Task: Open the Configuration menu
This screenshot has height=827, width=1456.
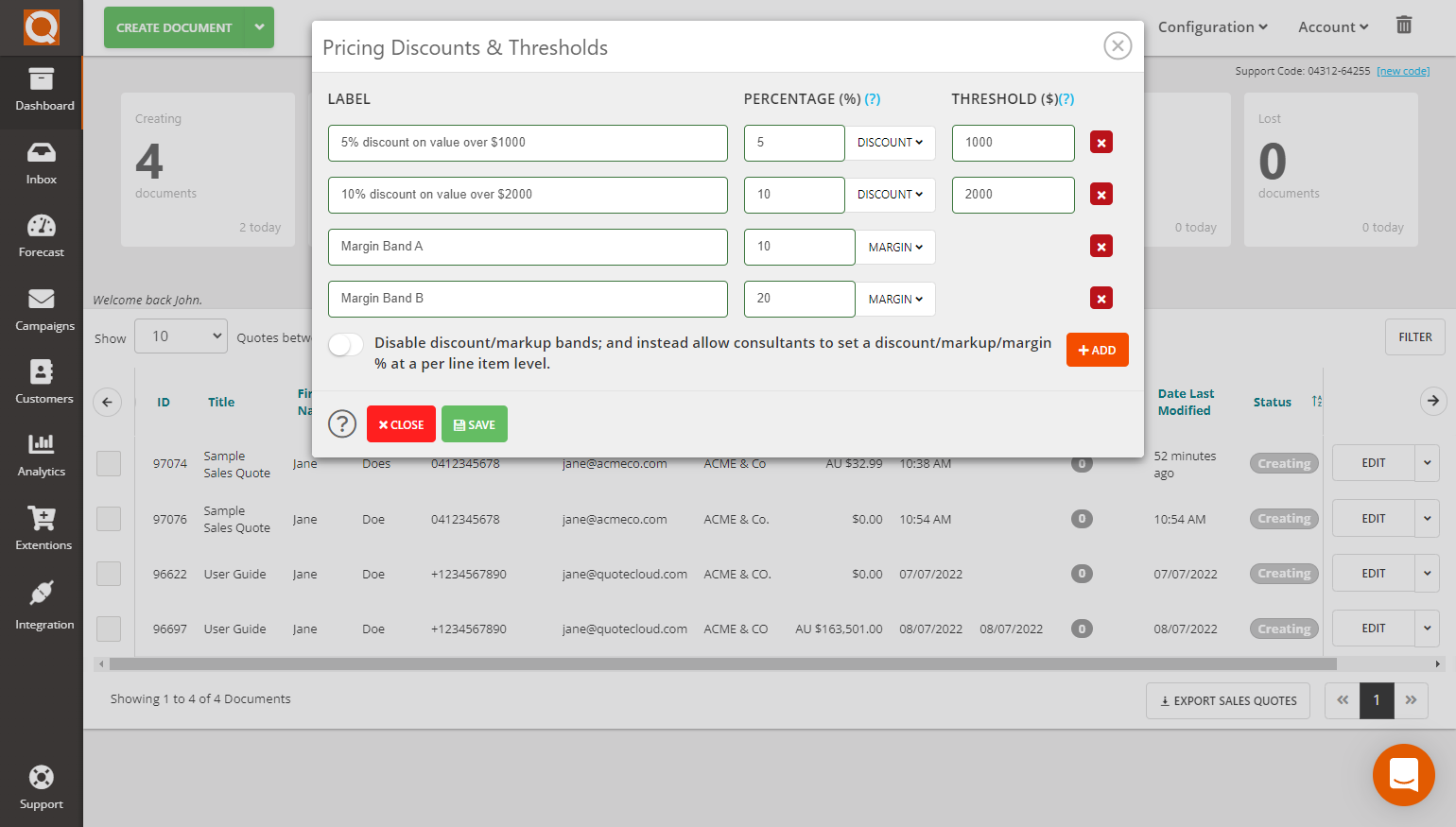Action: [x=1213, y=26]
